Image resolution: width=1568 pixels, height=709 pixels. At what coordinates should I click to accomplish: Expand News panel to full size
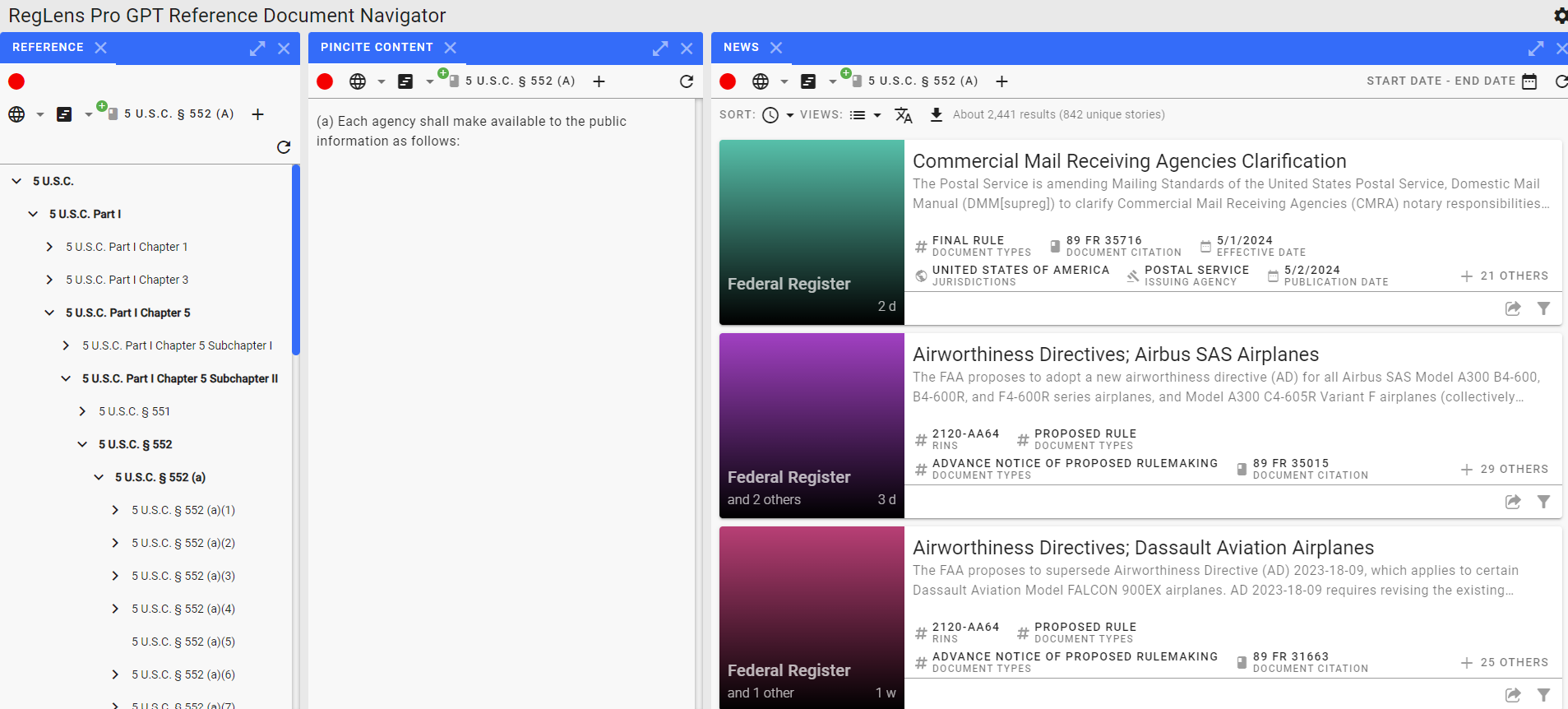[1535, 49]
